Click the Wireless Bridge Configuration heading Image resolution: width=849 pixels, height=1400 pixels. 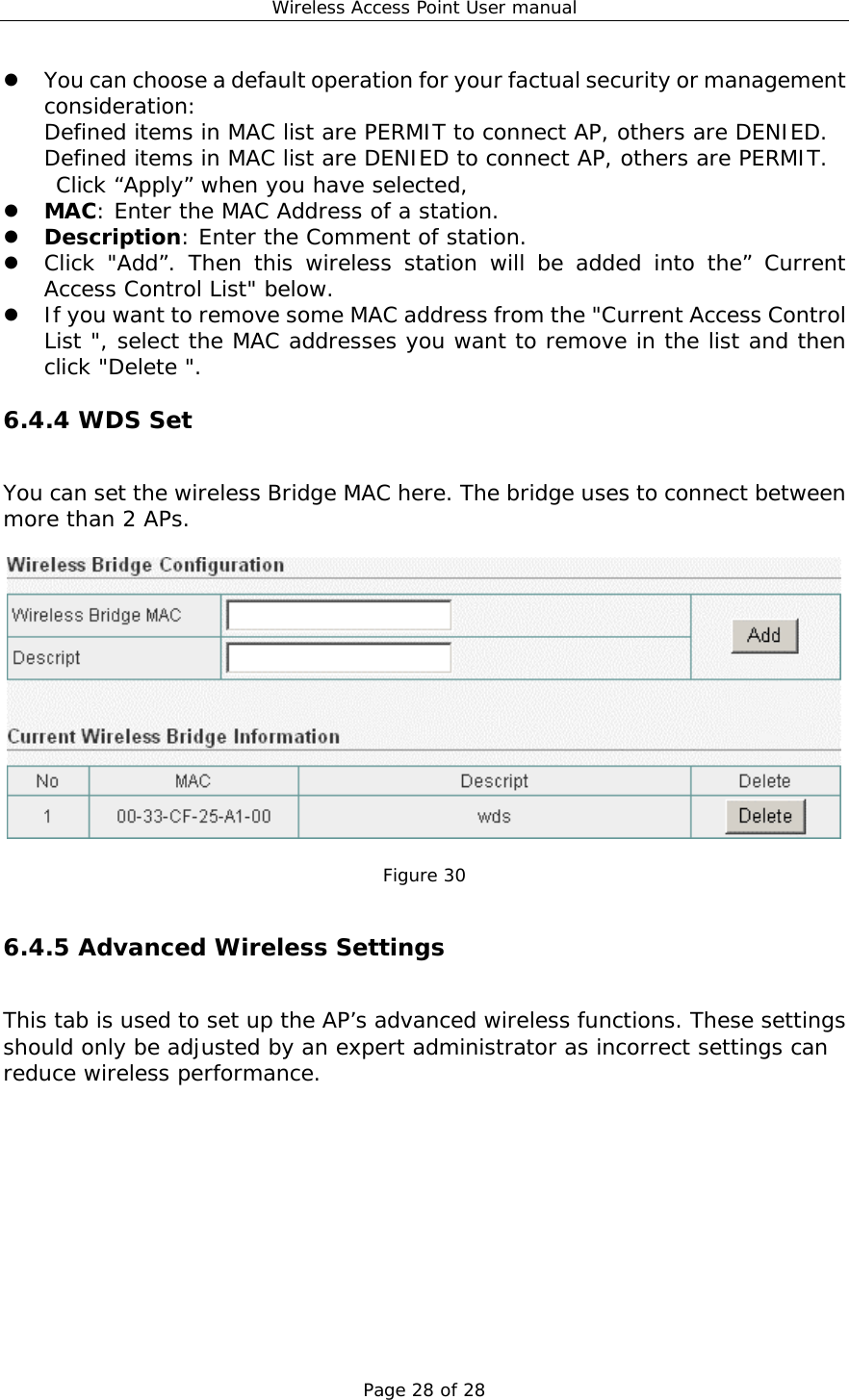click(x=142, y=565)
